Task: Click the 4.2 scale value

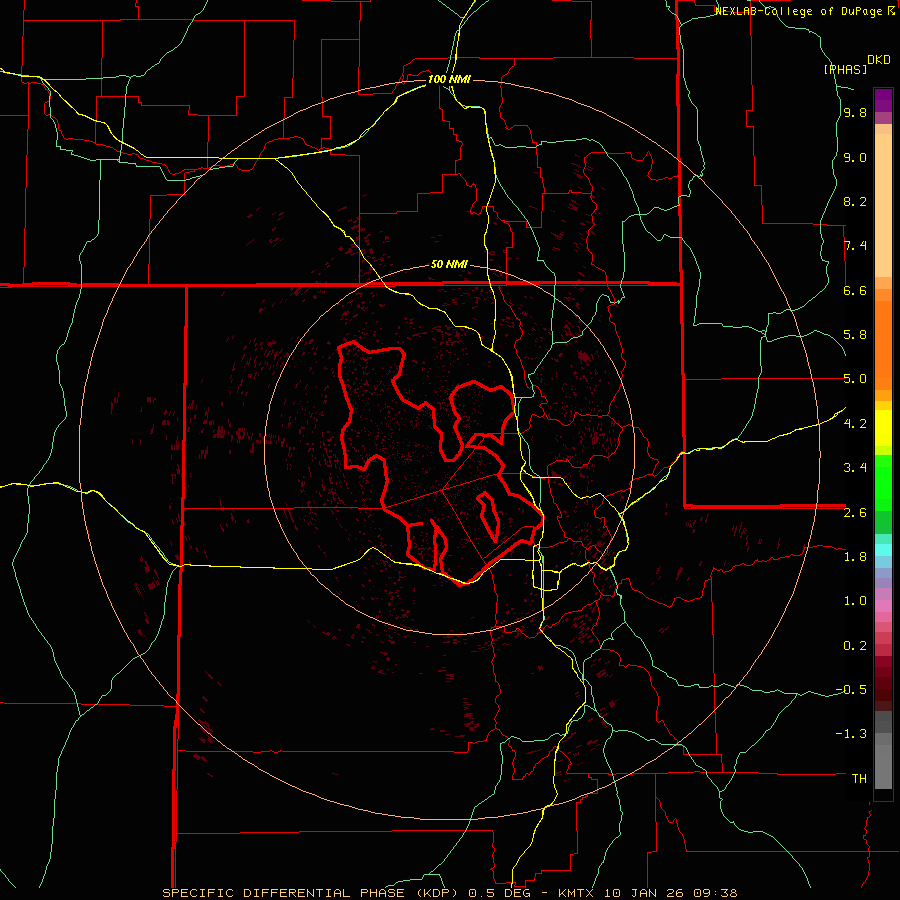Action: coord(855,424)
